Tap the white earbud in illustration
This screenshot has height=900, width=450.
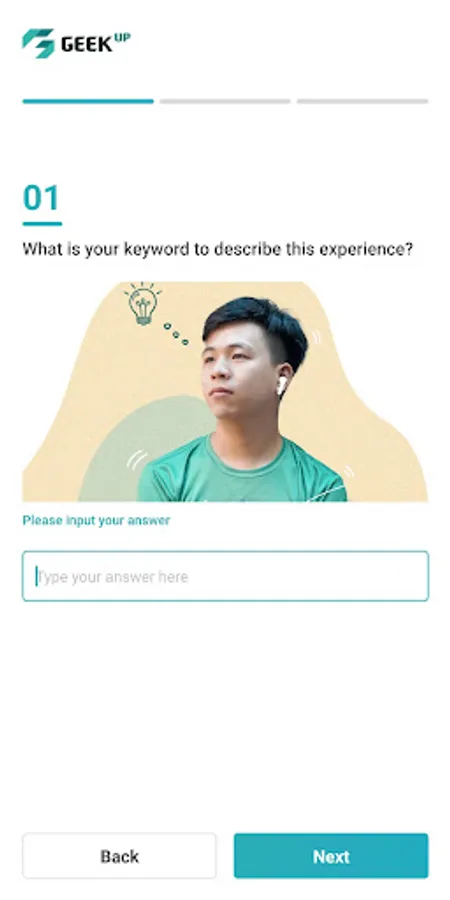(281, 386)
